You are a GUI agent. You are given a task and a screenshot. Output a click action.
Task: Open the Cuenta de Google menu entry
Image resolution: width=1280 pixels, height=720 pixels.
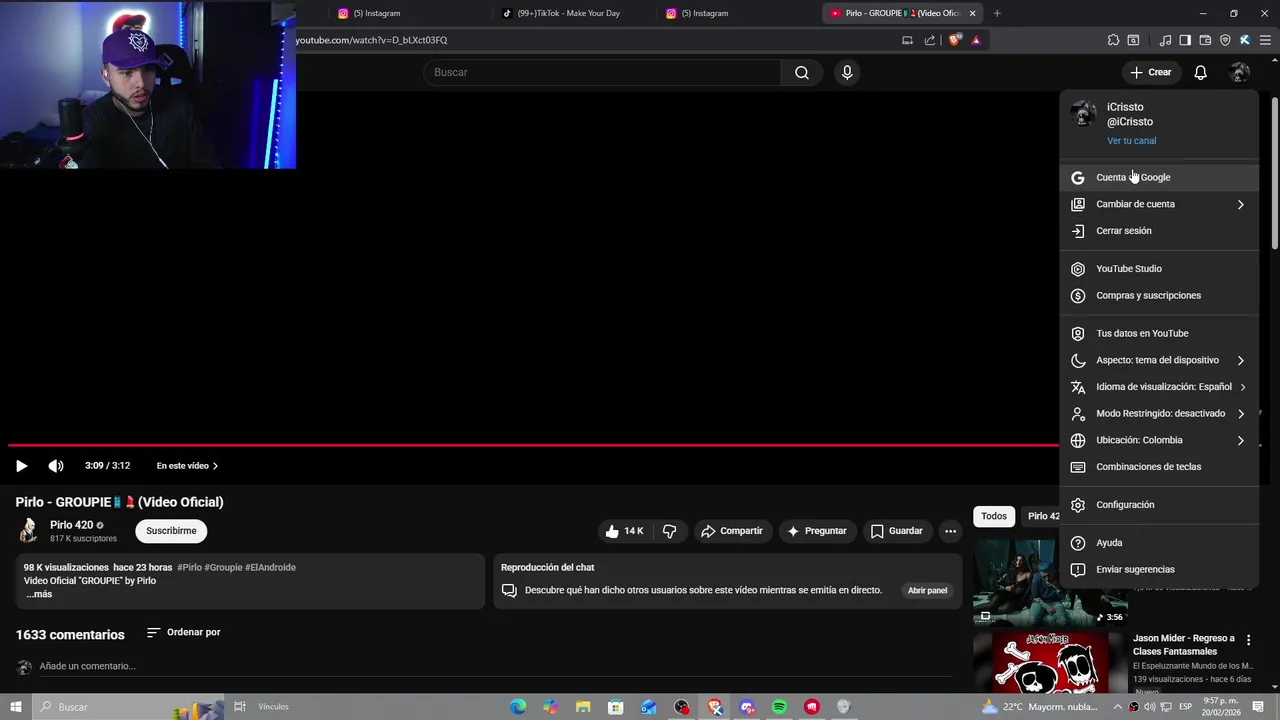(x=1159, y=177)
